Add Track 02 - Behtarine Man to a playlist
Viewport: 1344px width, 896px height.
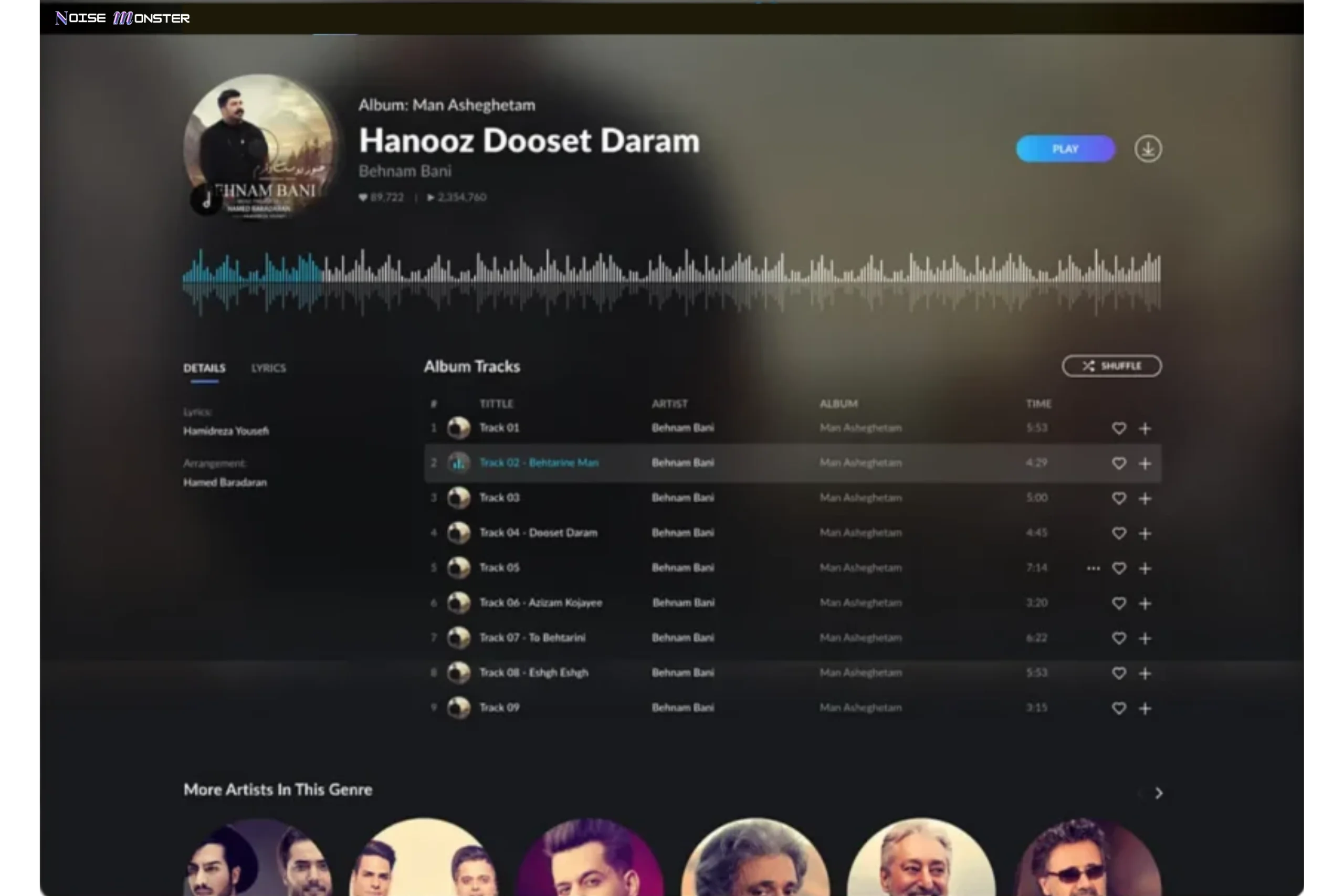tap(1145, 464)
